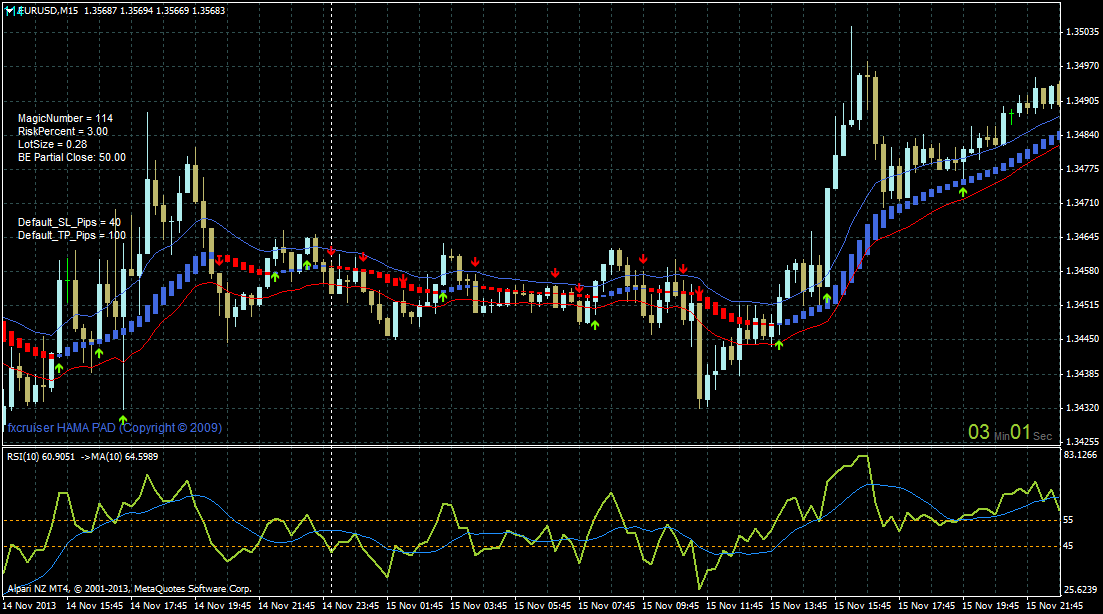The image size is (1103, 614).
Task: Click price level 1.34775 on scale
Action: coord(1082,168)
